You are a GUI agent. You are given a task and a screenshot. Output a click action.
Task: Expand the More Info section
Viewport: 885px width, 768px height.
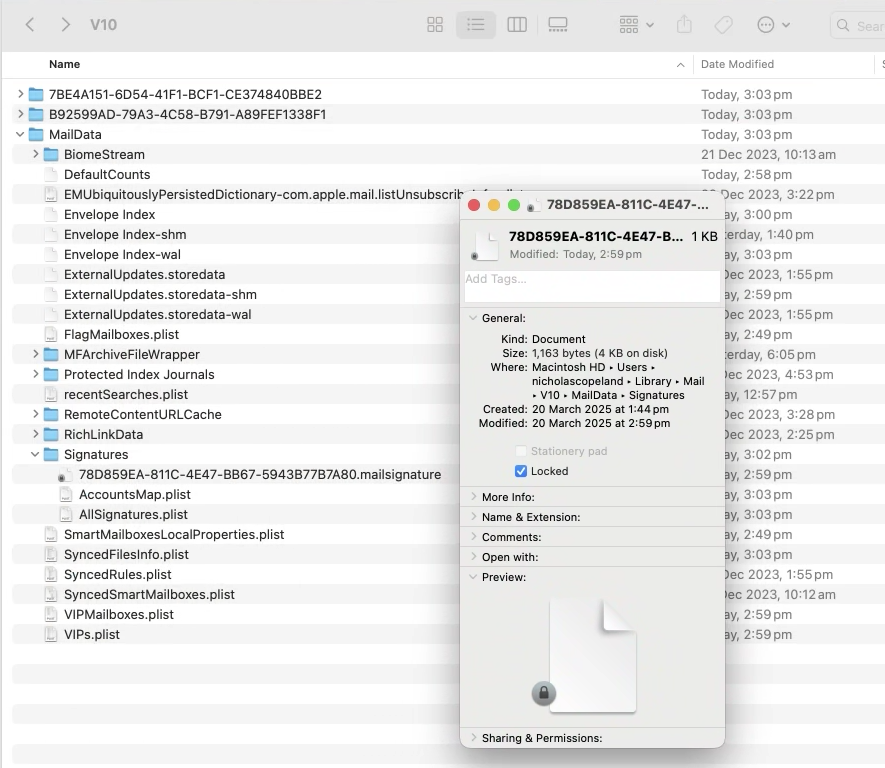point(473,497)
